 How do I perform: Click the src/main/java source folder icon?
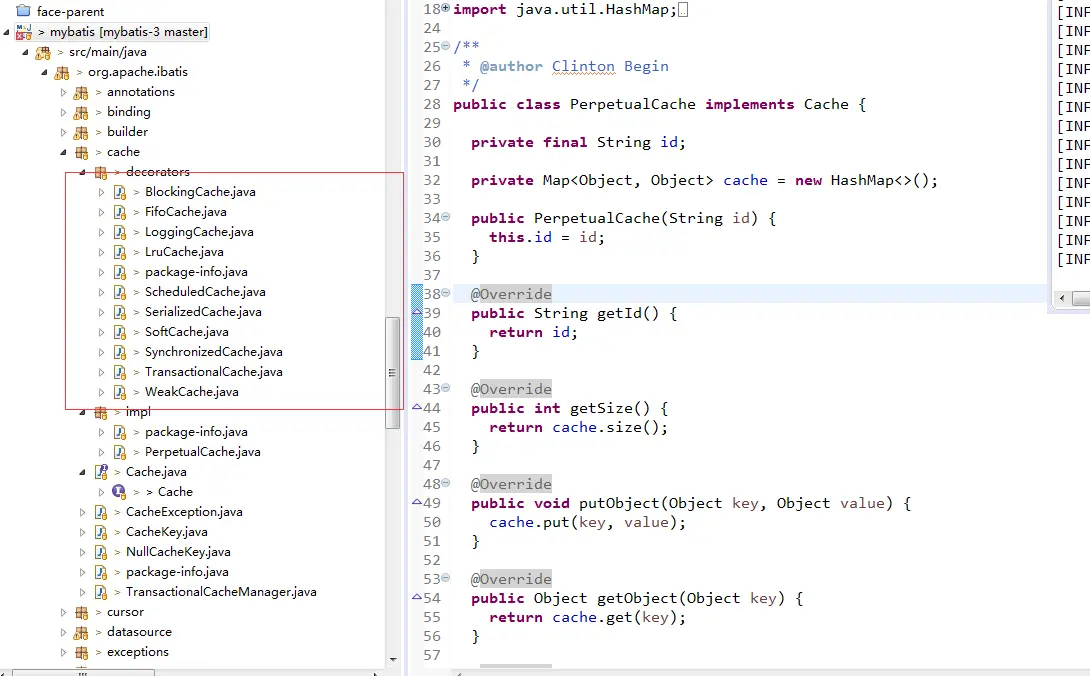[43, 52]
